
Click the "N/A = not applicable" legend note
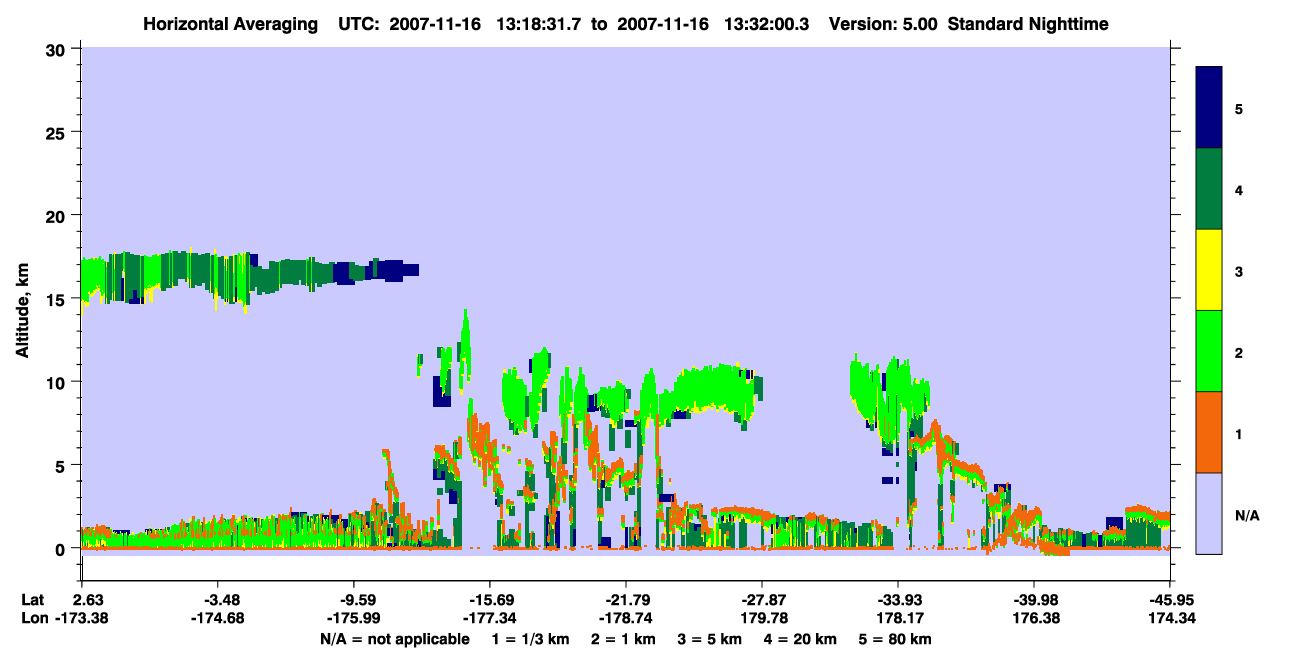coord(394,639)
